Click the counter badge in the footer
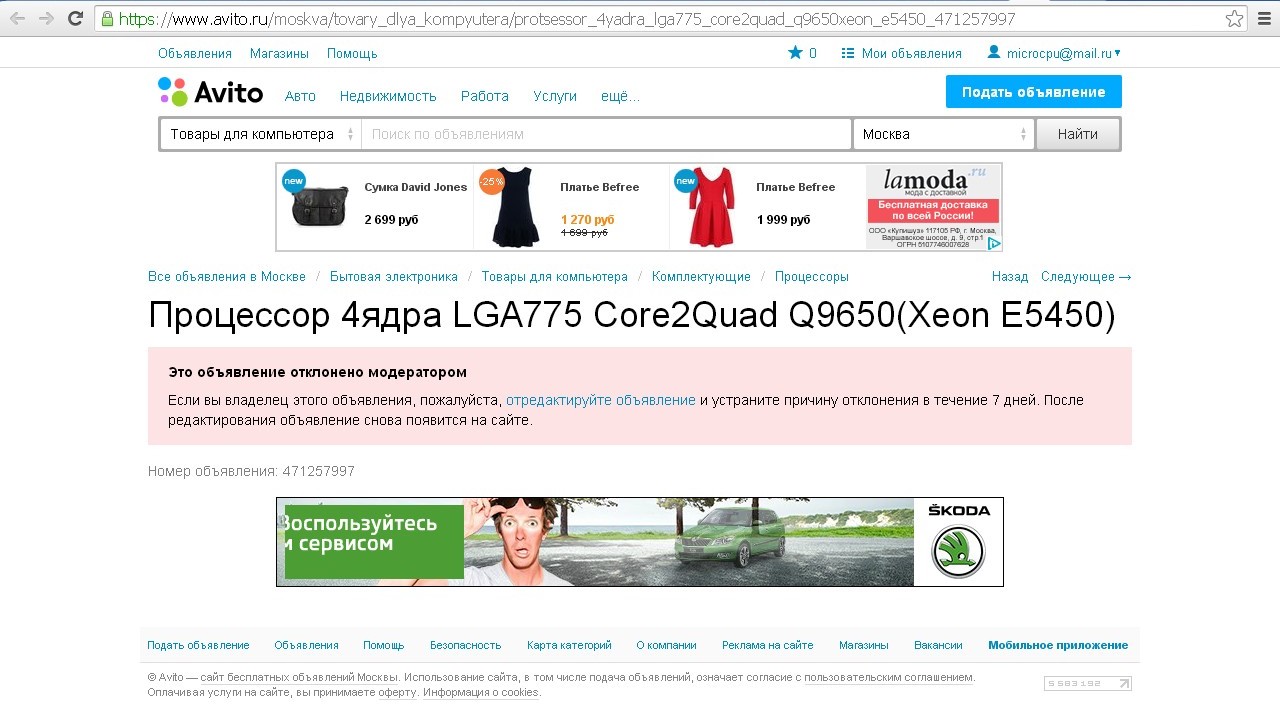Viewport: 1280px width, 724px height. coord(1087,684)
